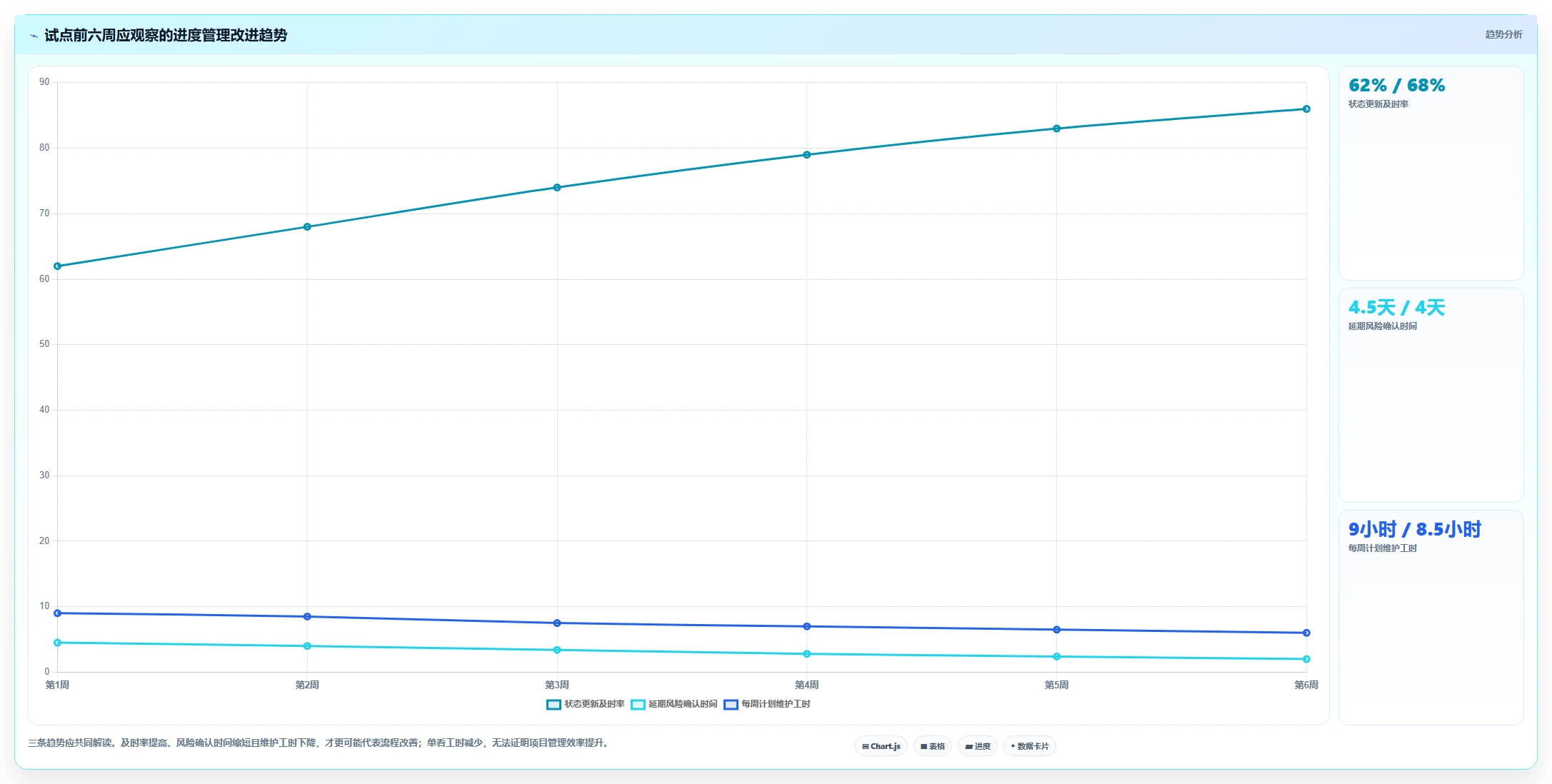Click the 每周计划维护工时 point at 第1周
Viewport: 1552px width, 784px height.
coord(58,613)
